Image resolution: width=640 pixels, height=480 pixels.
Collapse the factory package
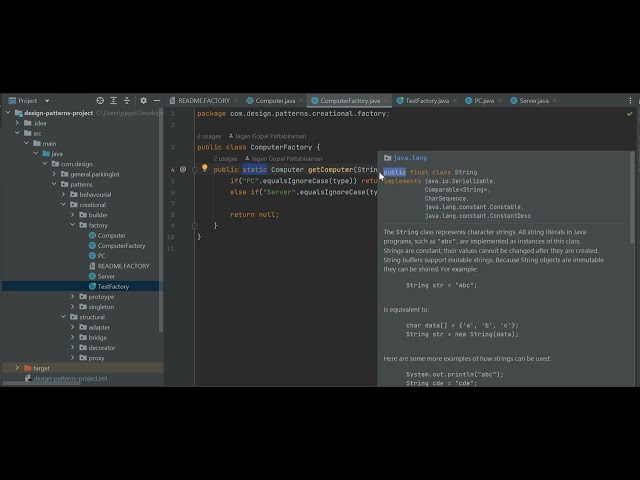73,224
